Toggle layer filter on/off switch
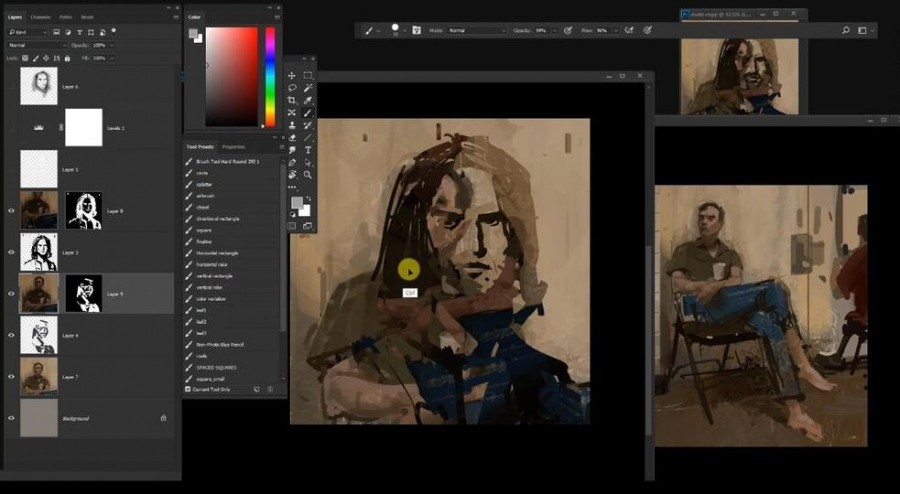The image size is (900, 494). pyautogui.click(x=114, y=31)
